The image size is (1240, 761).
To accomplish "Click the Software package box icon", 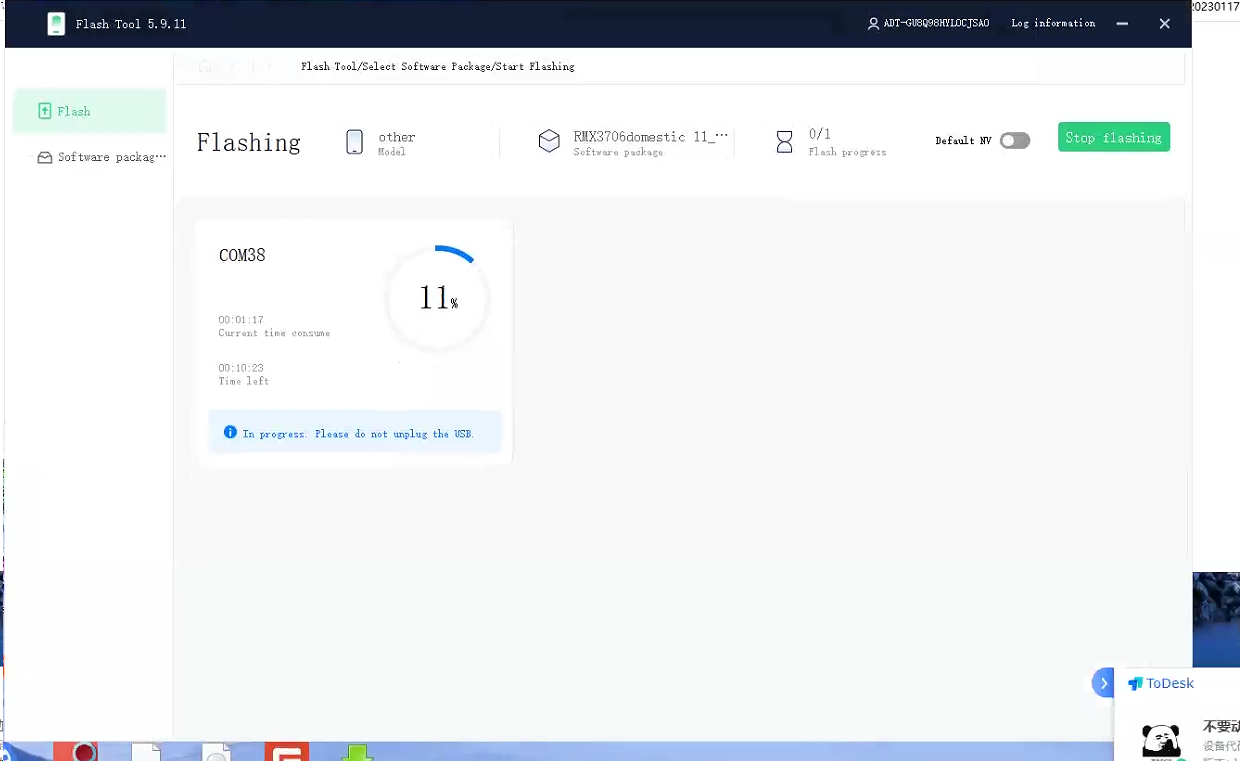I will coord(549,141).
